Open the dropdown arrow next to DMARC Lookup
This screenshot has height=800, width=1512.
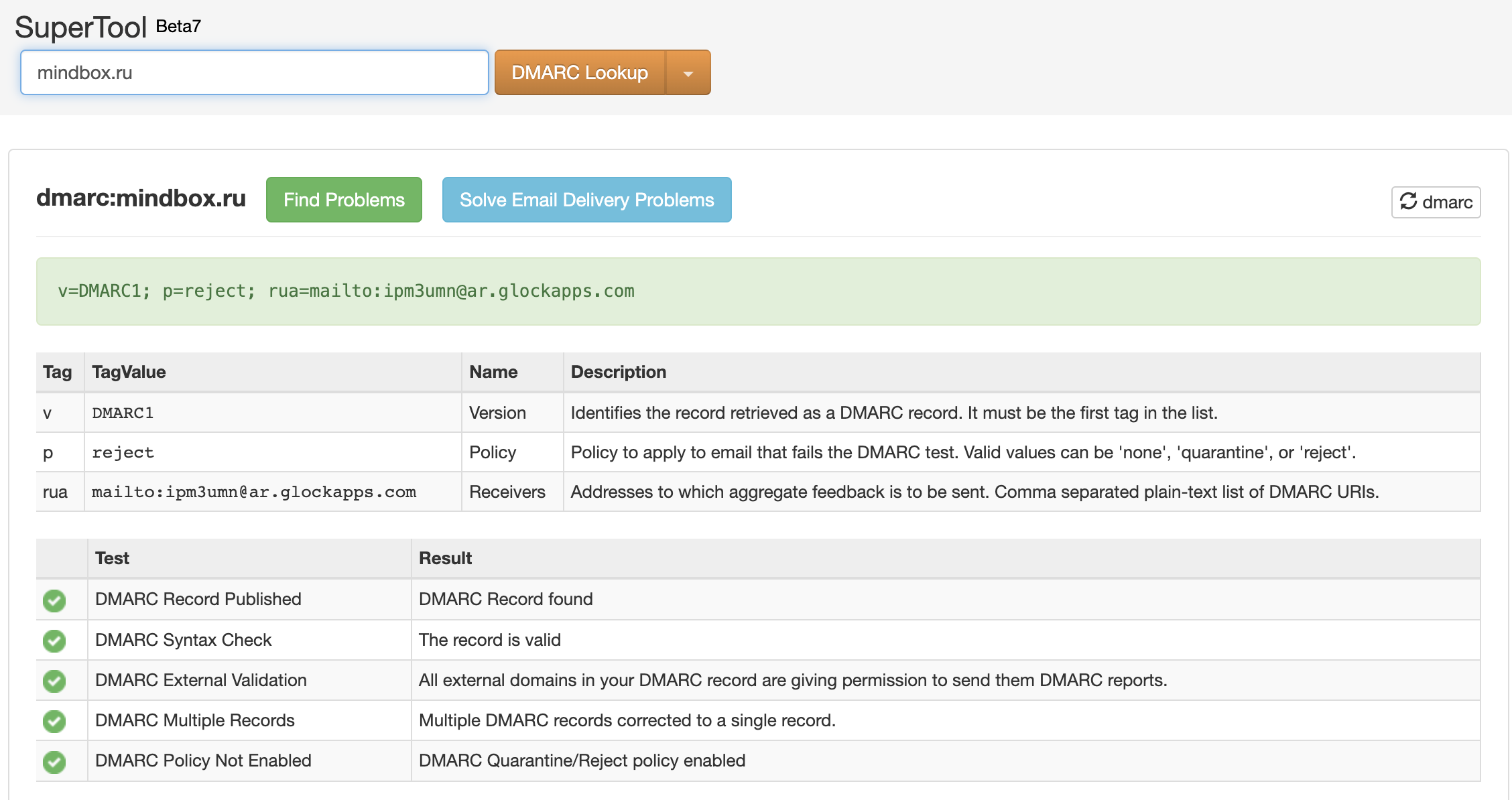pos(688,72)
